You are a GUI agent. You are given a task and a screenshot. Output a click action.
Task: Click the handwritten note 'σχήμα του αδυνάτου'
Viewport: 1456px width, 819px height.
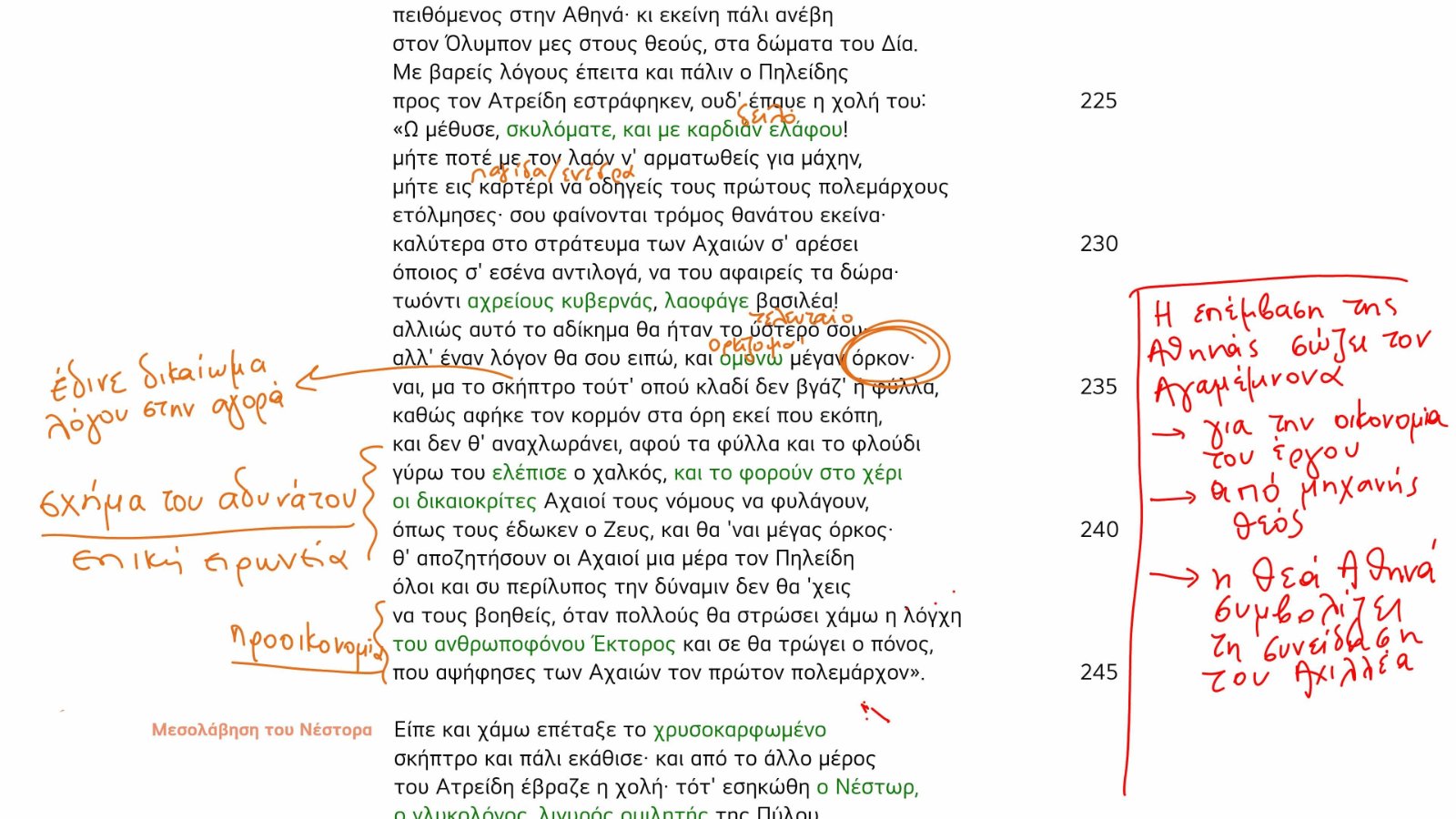[x=198, y=499]
